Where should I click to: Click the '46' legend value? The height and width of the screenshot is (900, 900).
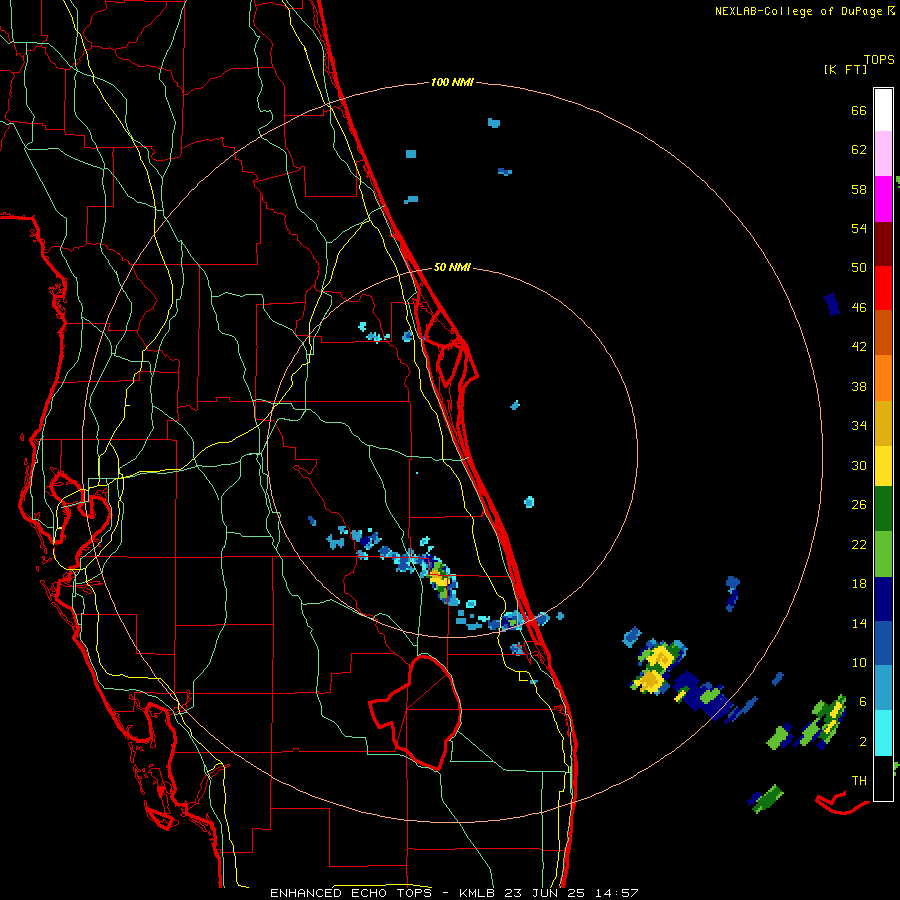pyautogui.click(x=859, y=308)
